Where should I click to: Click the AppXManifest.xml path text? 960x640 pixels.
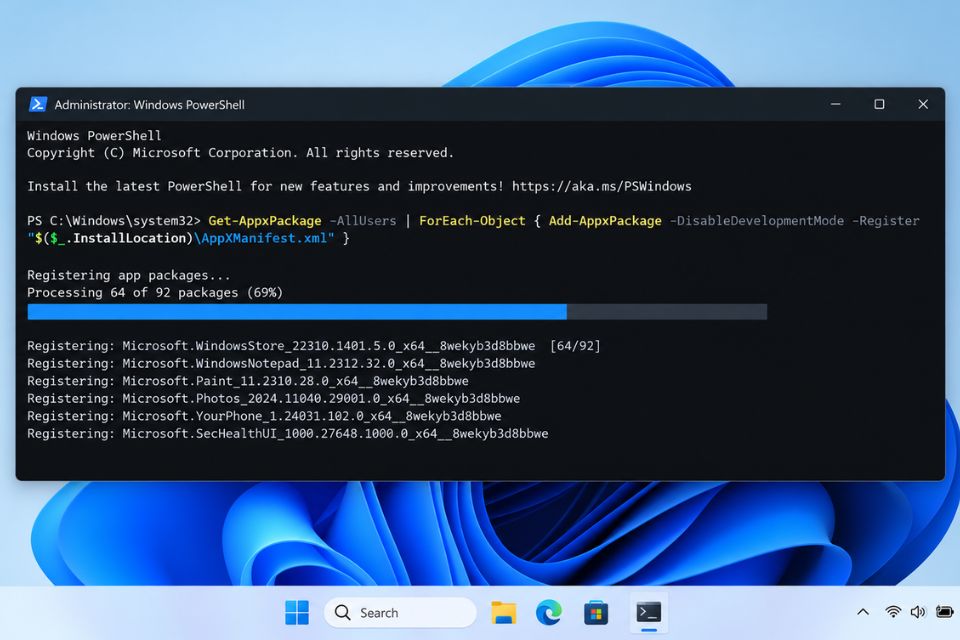264,238
